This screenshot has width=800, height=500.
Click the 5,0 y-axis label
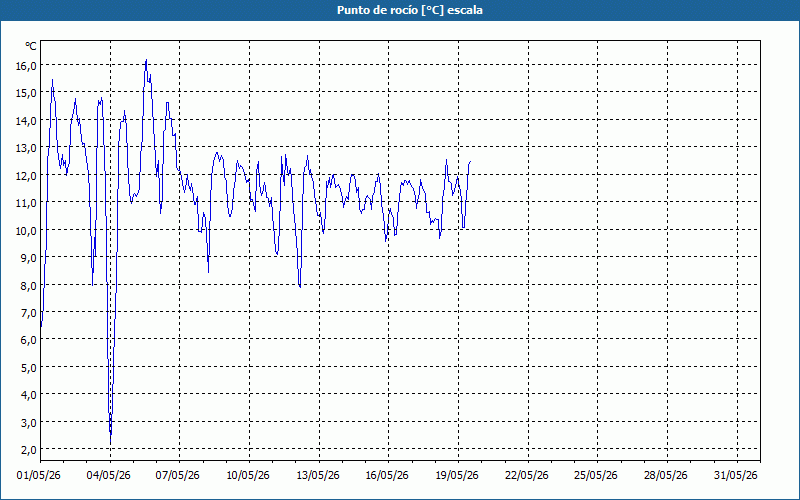pos(29,368)
